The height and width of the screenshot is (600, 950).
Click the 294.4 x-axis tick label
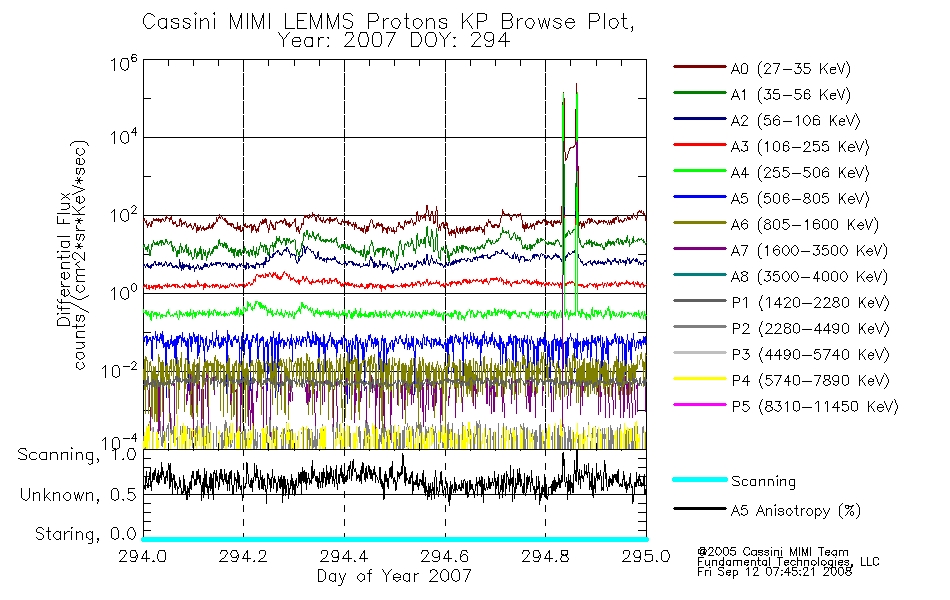(344, 556)
